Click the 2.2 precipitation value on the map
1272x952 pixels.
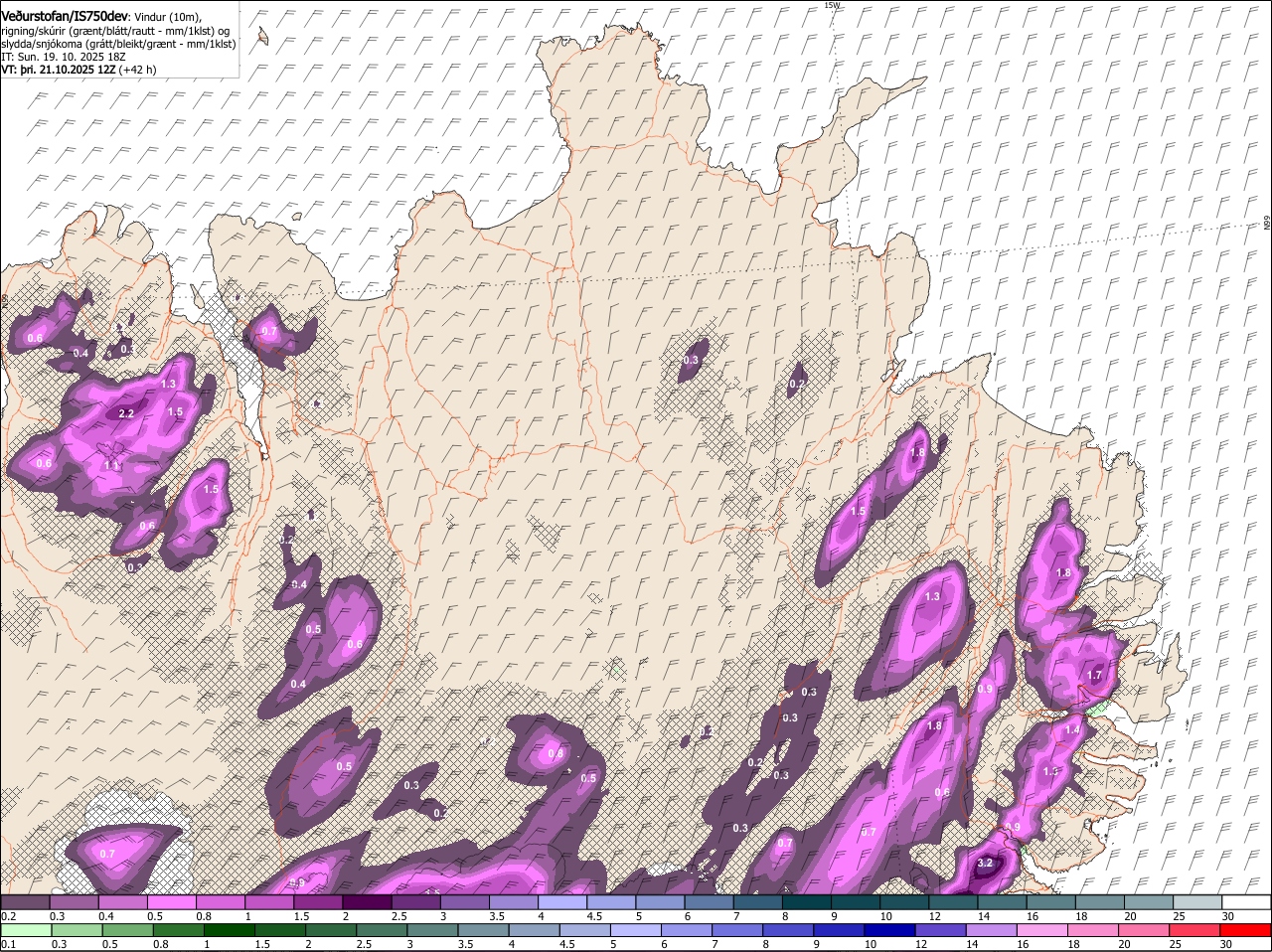[126, 414]
